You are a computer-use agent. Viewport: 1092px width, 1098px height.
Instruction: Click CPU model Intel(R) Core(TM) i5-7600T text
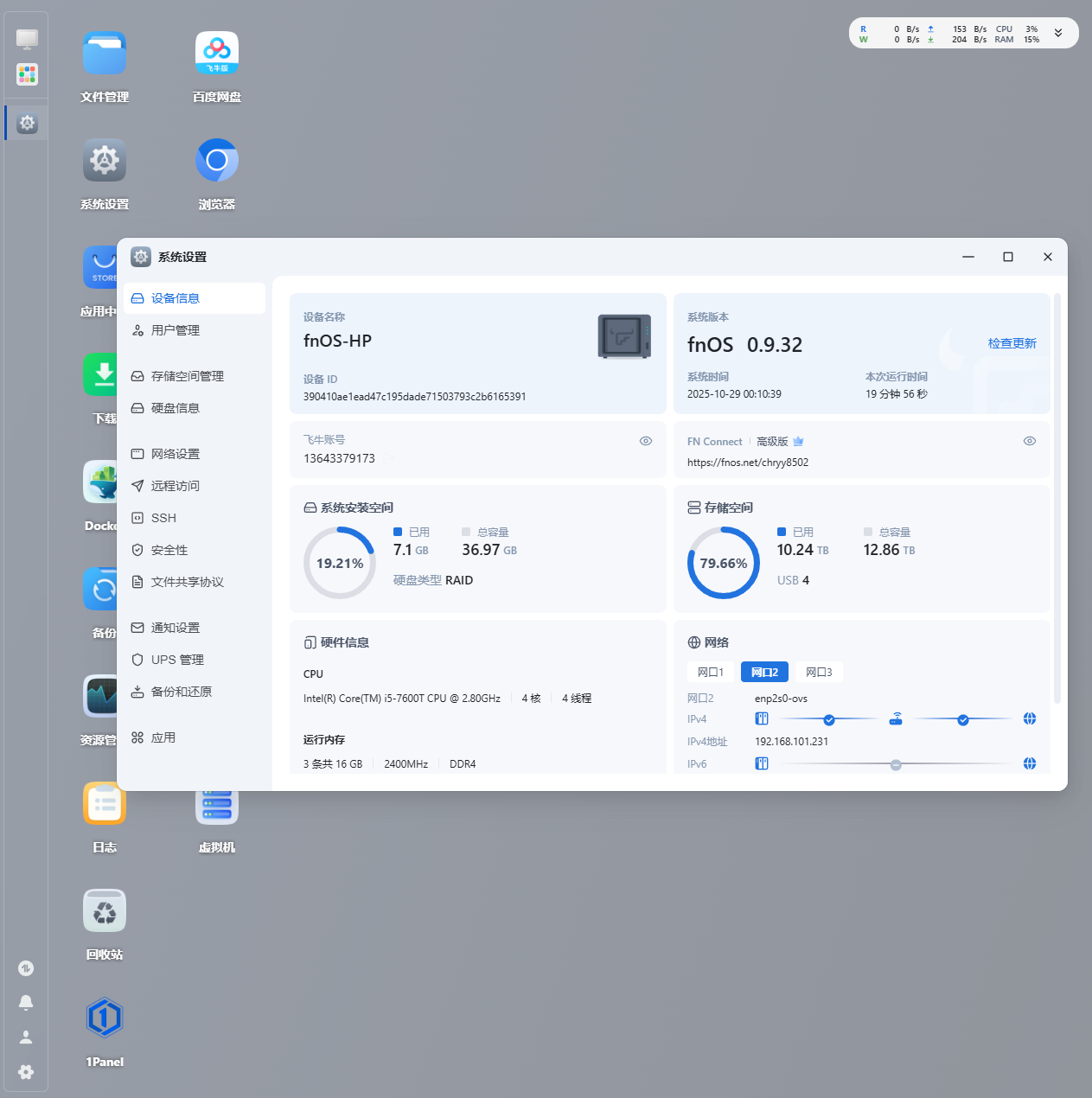[402, 699]
